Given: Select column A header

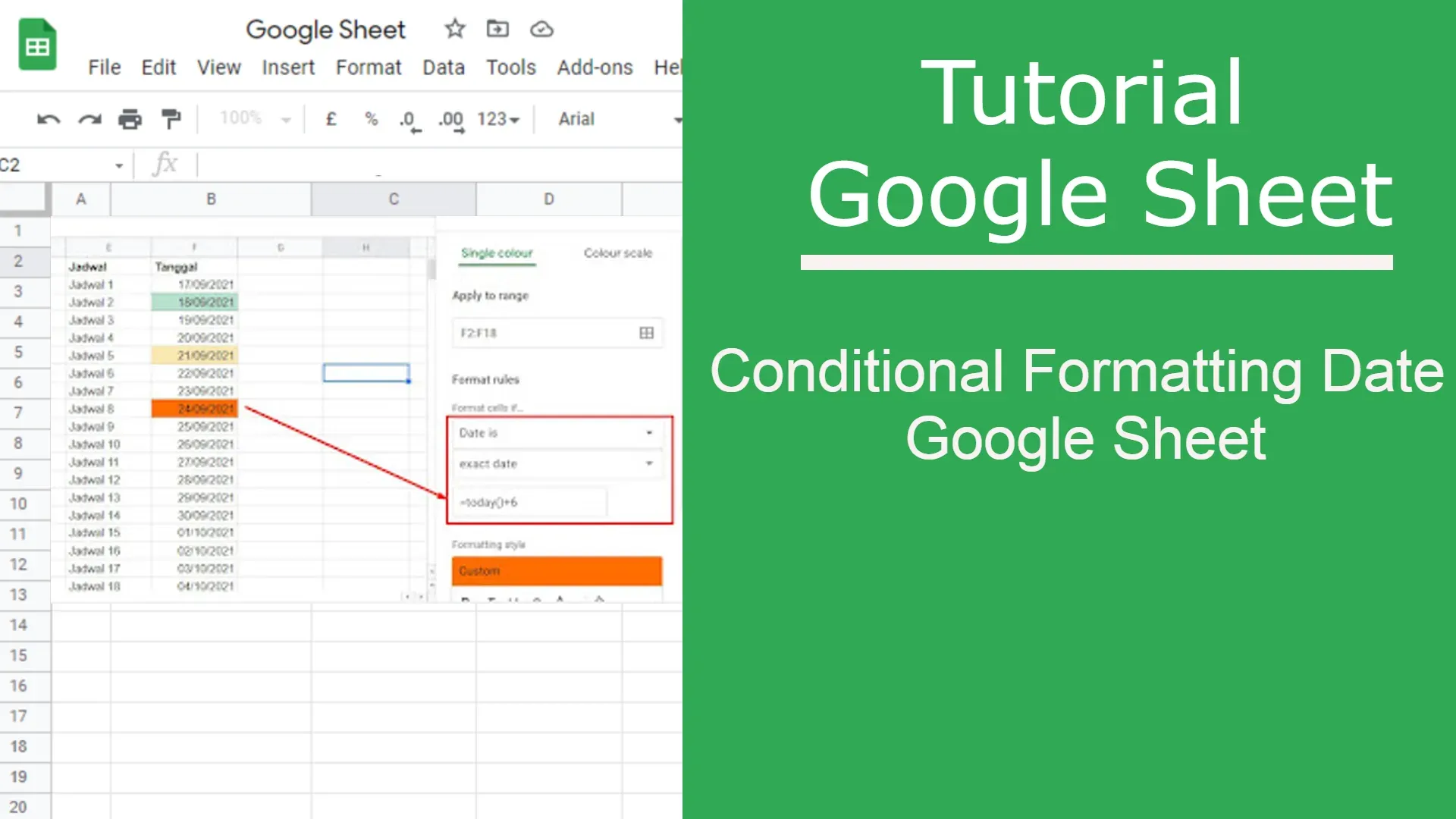Looking at the screenshot, I should [x=81, y=199].
